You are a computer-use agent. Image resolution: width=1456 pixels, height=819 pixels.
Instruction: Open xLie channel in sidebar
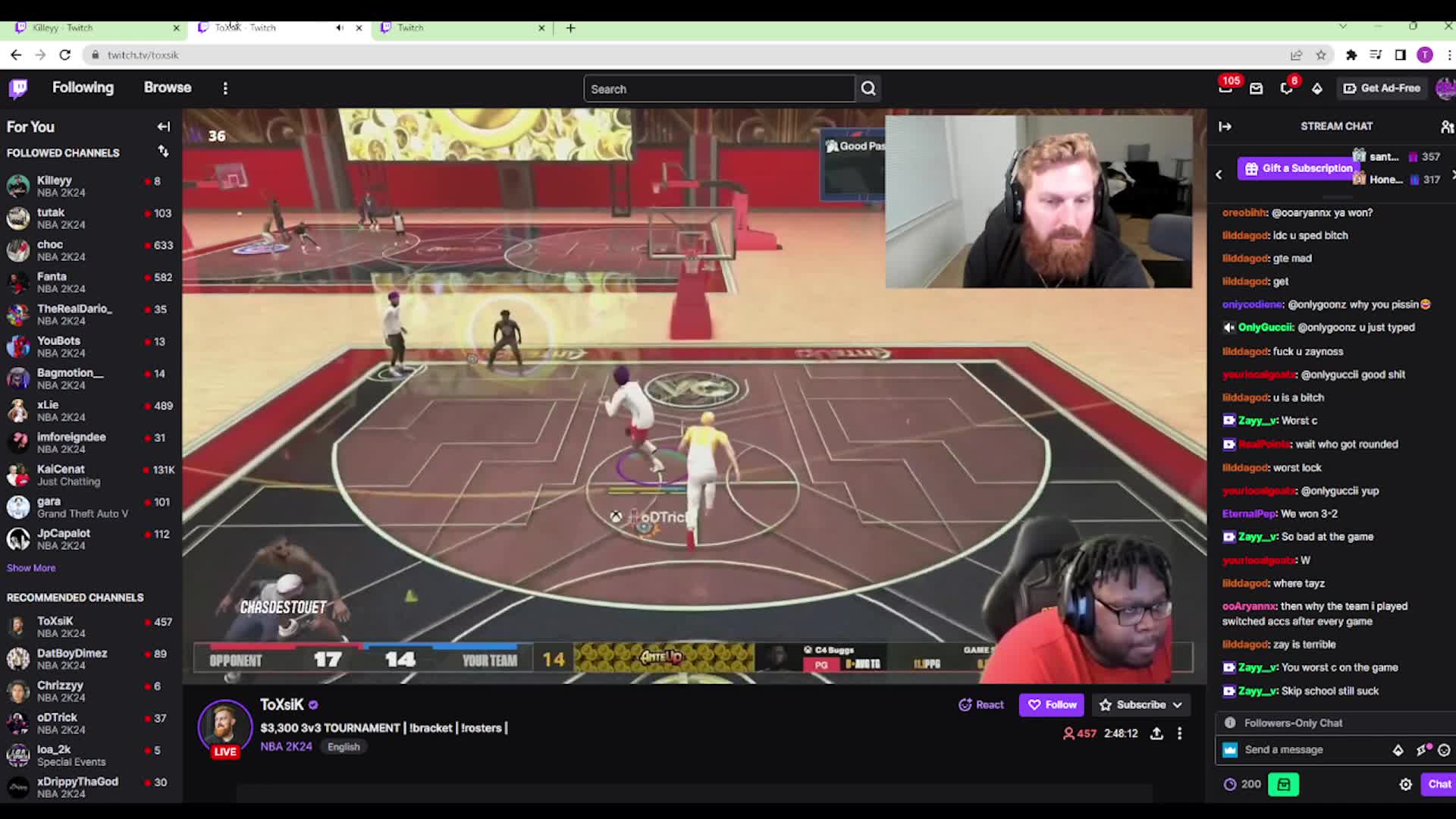tap(91, 410)
